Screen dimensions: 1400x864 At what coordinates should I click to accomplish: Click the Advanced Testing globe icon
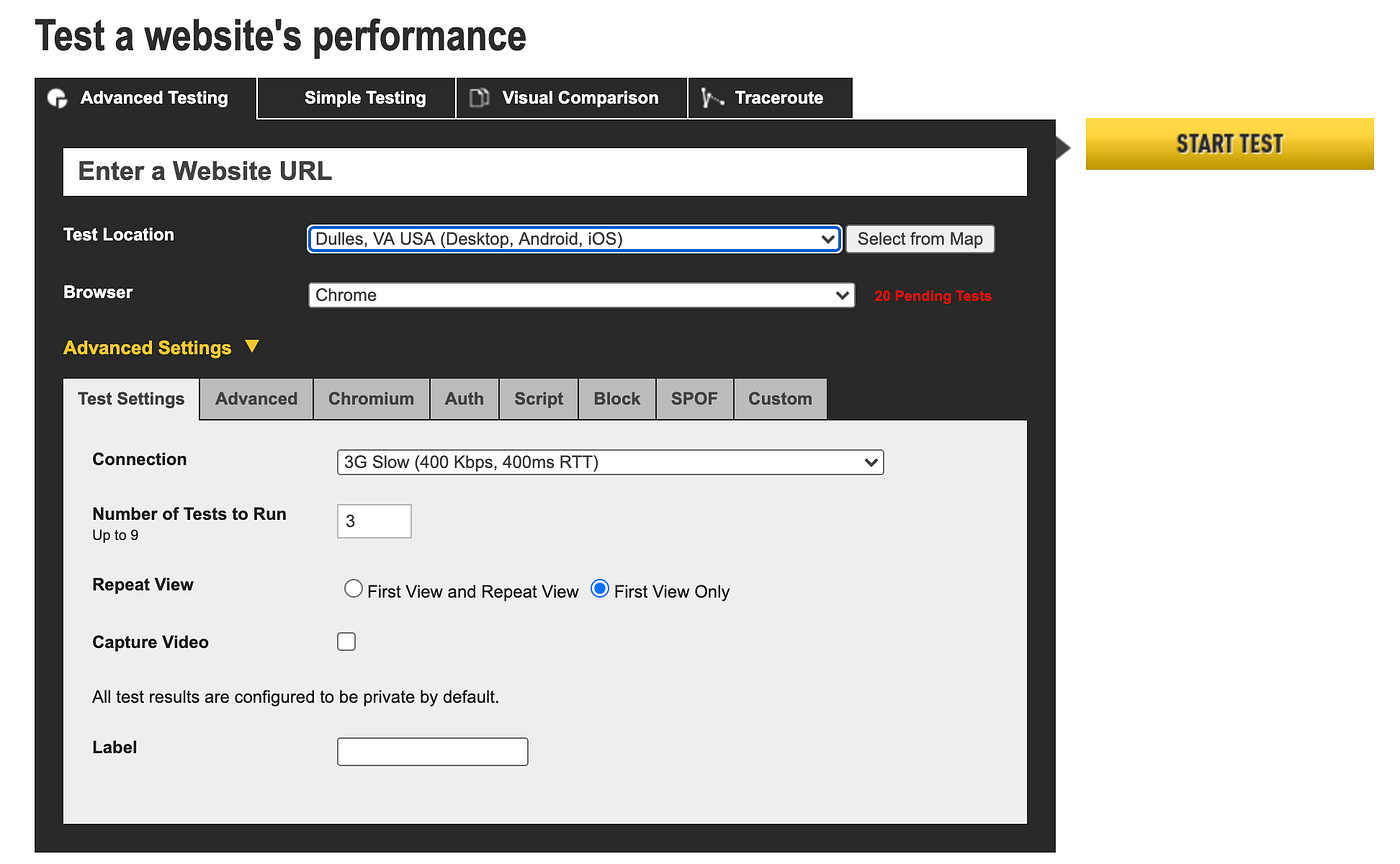pos(57,98)
